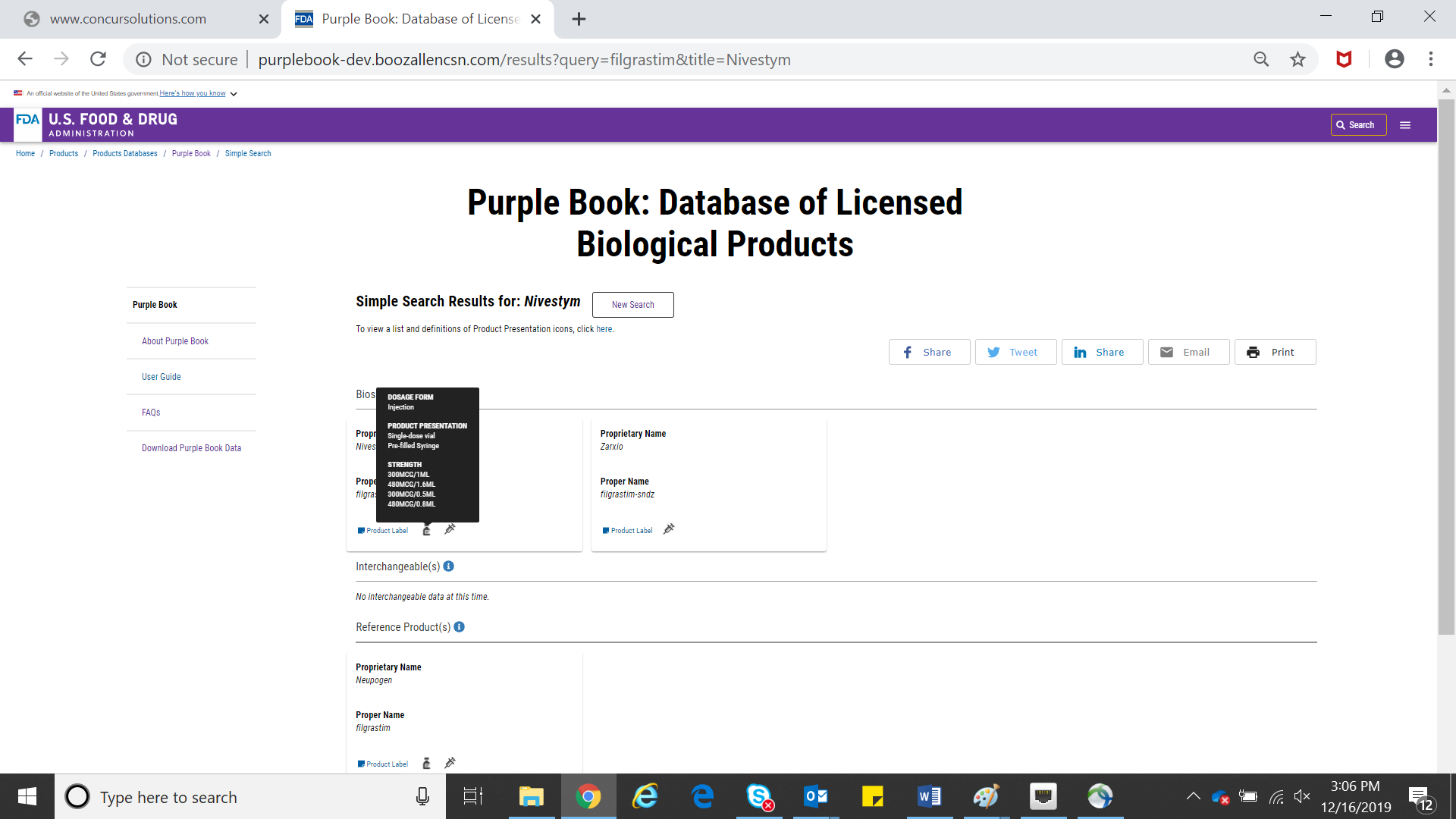This screenshot has width=1456, height=819.
Task: Bookmark this page with star icon
Action: 1298,59
